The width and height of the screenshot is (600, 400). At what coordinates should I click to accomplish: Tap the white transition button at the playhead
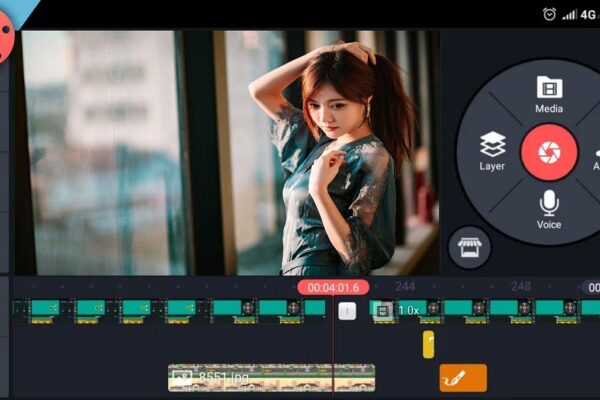347,311
